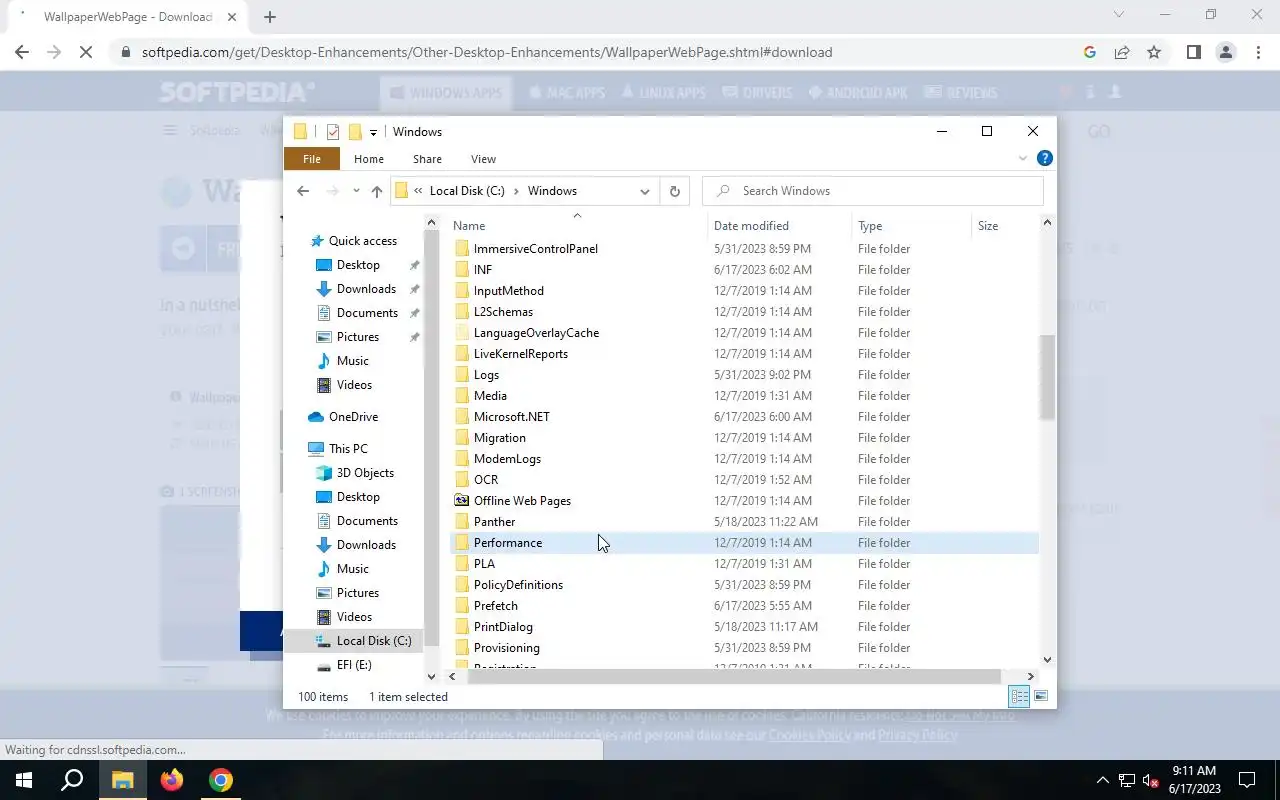
Task: Open the File ribbon tab
Action: [x=312, y=159]
